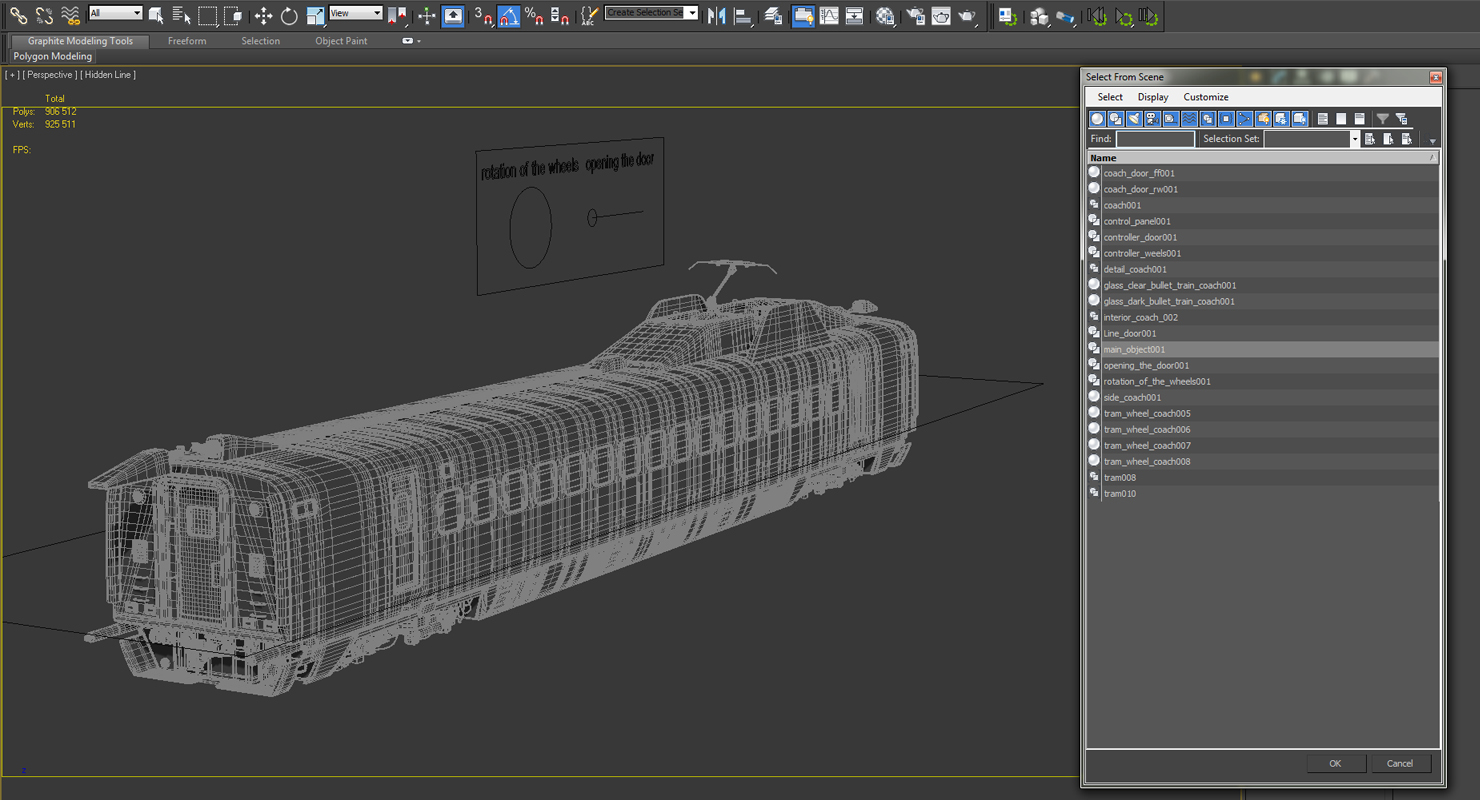Screen dimensions: 1480x800
Task: Toggle Percent Snap button
Action: click(535, 16)
